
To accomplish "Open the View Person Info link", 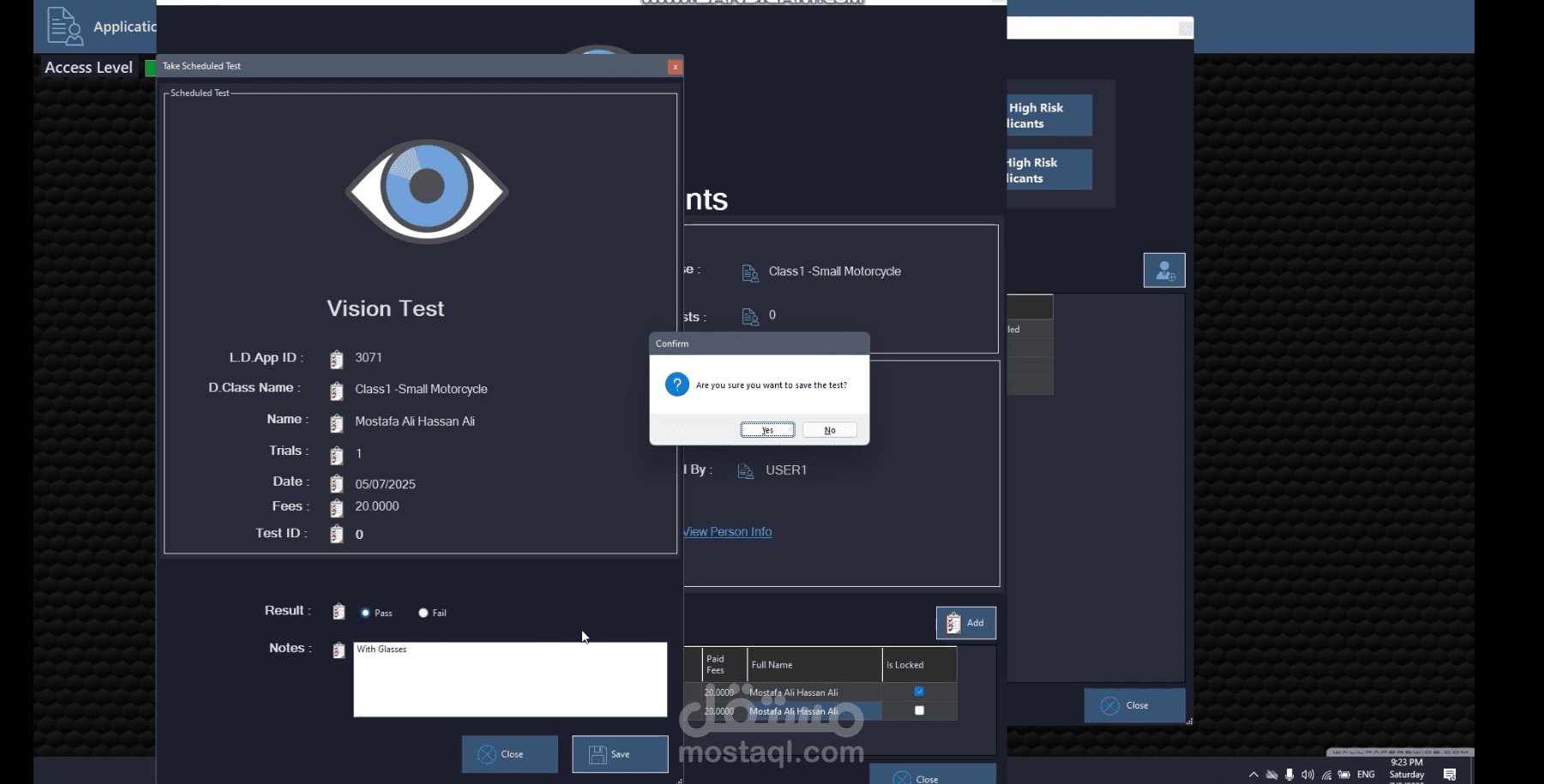I will point(727,531).
